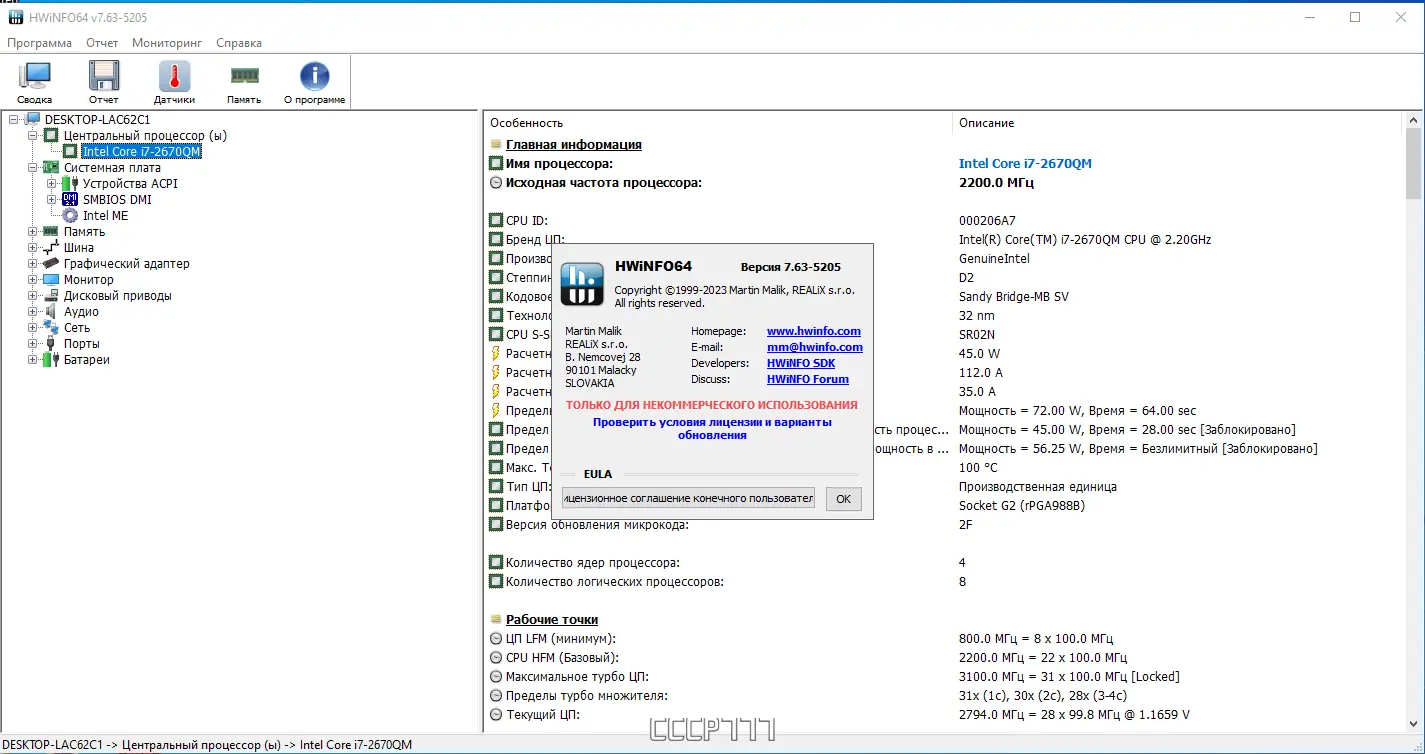Click the display icon beside Монитор

pyautogui.click(x=52, y=280)
